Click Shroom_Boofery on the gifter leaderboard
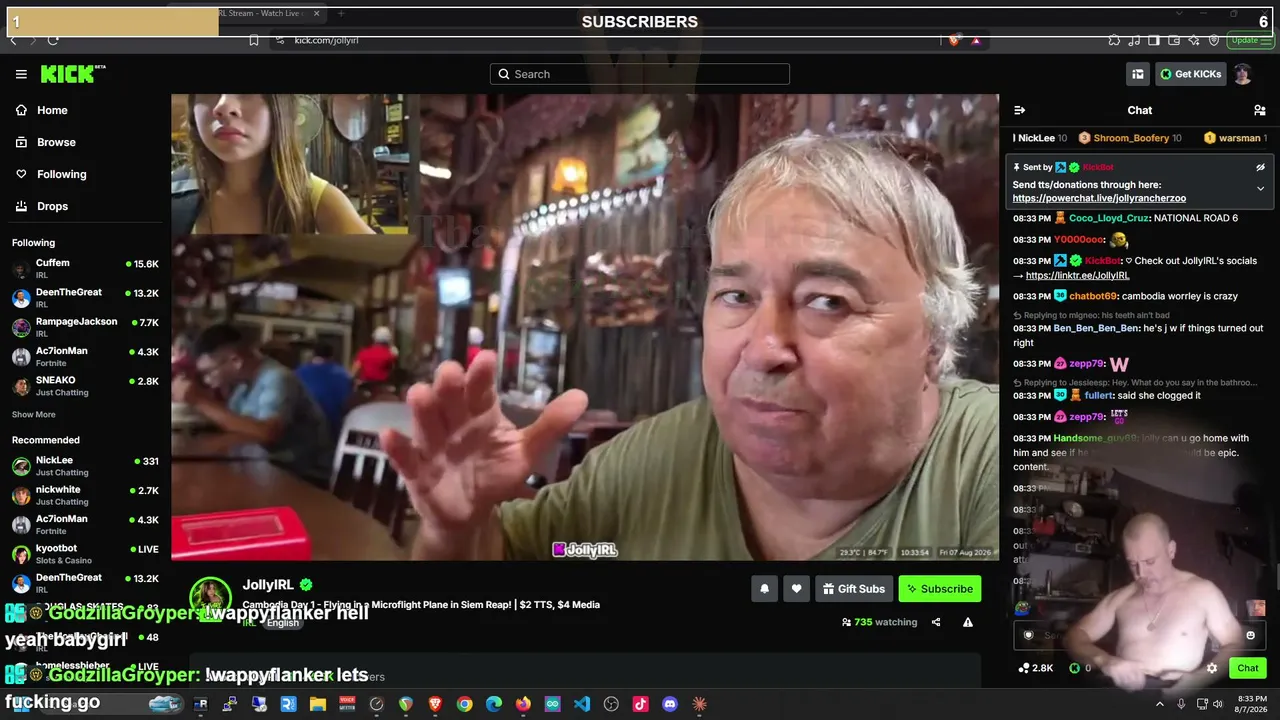 click(x=1130, y=138)
